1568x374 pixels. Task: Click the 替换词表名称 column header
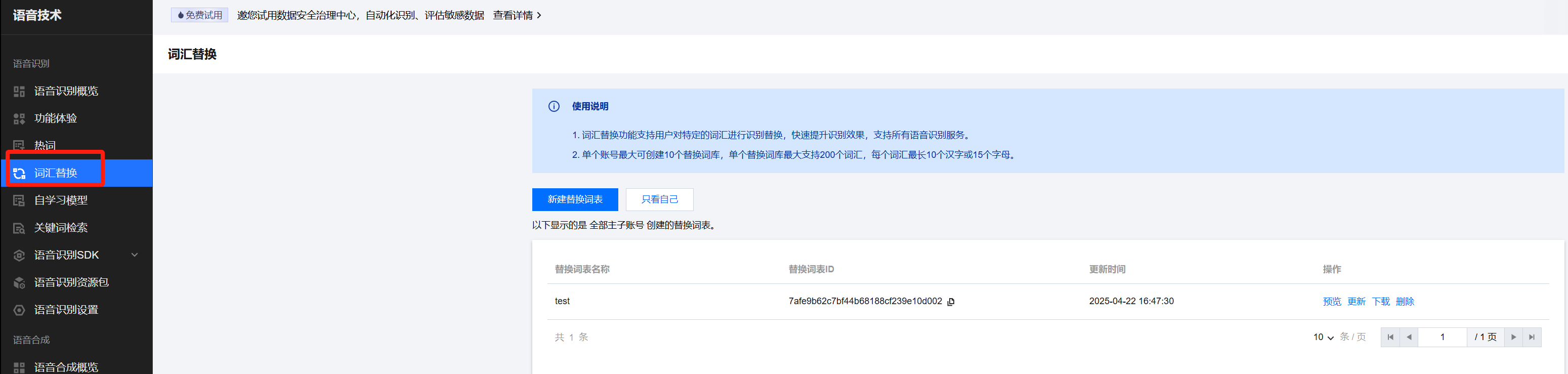point(582,269)
